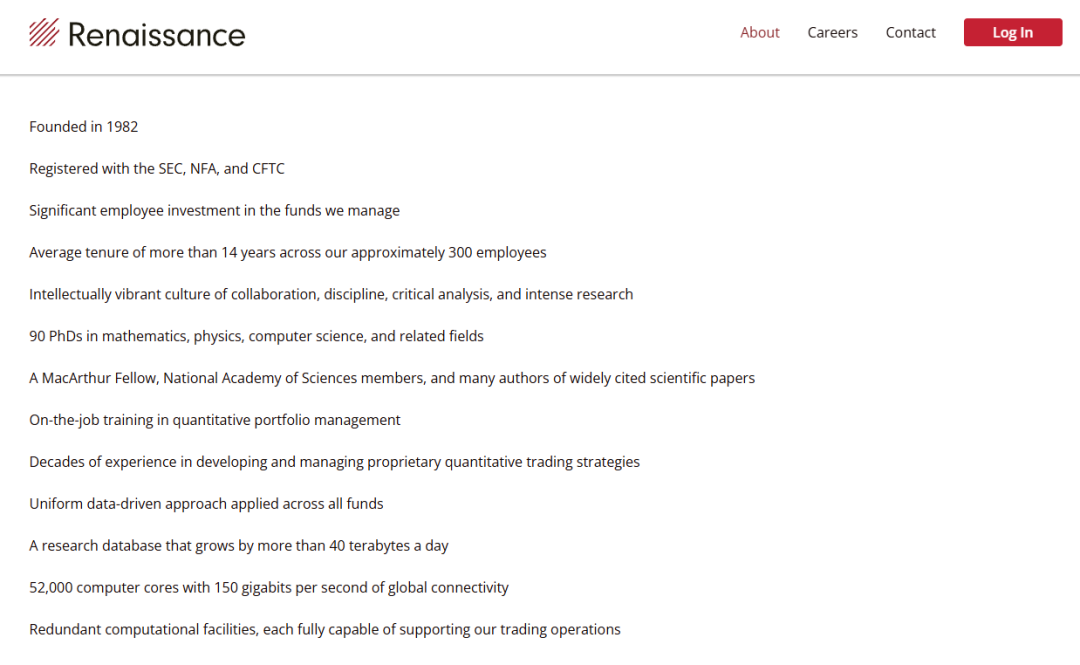Click the Renaissance logo
The height and width of the screenshot is (665, 1080).
[136, 33]
